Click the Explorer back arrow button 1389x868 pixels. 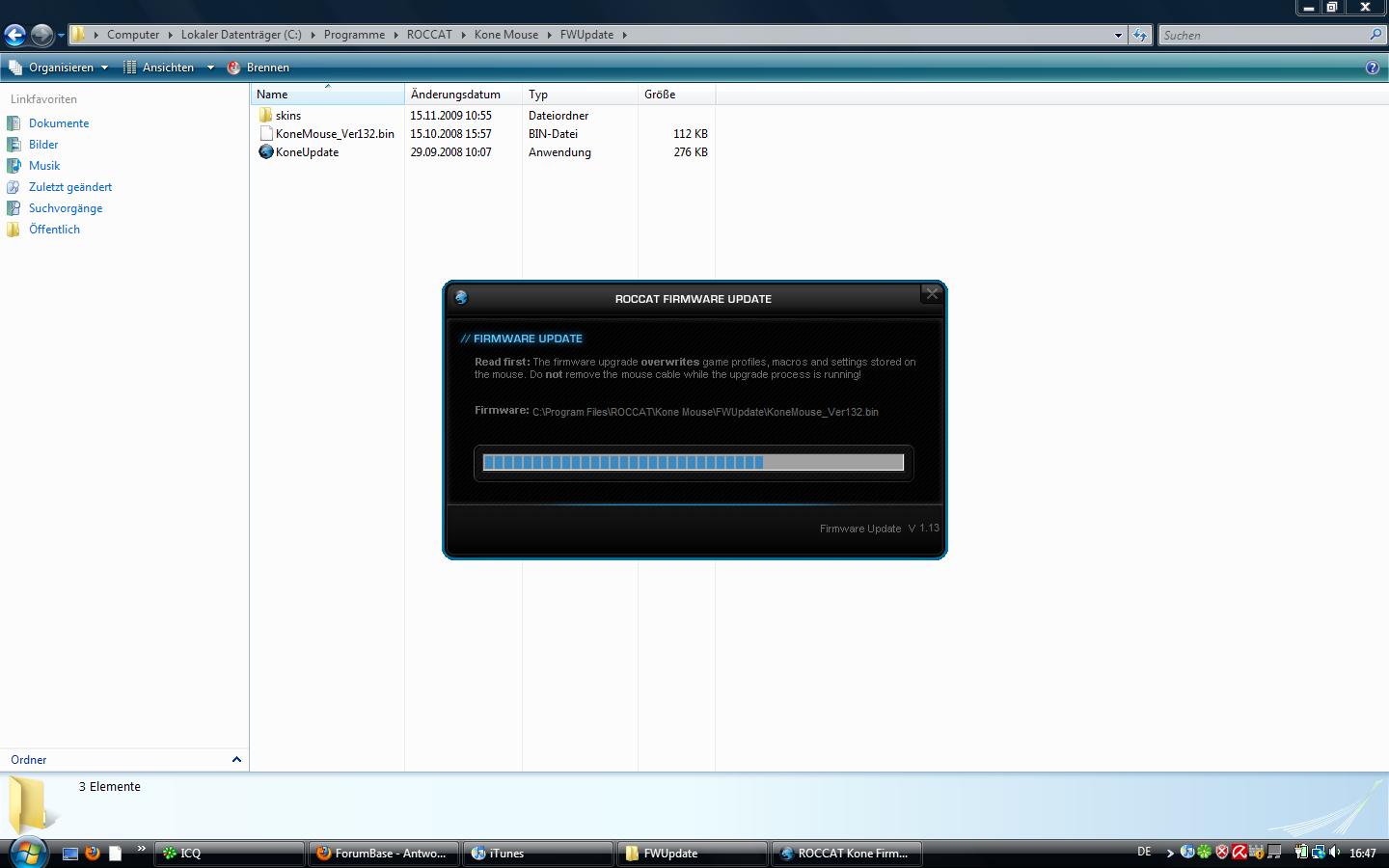[14, 36]
